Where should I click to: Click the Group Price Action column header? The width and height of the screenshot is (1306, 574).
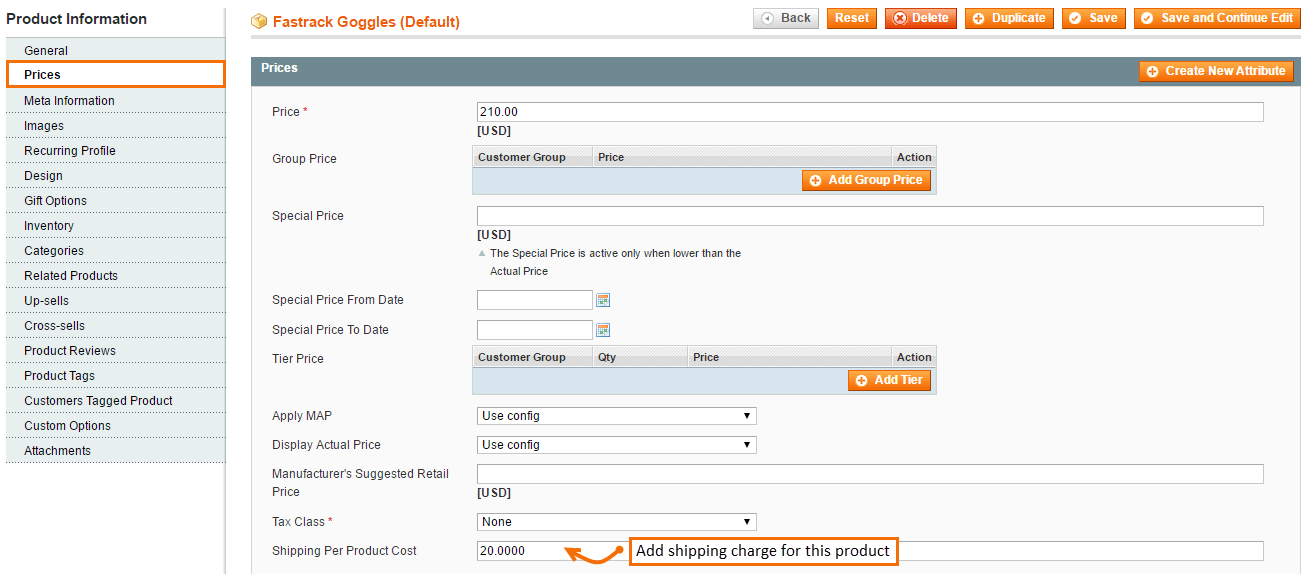pyautogui.click(x=914, y=157)
